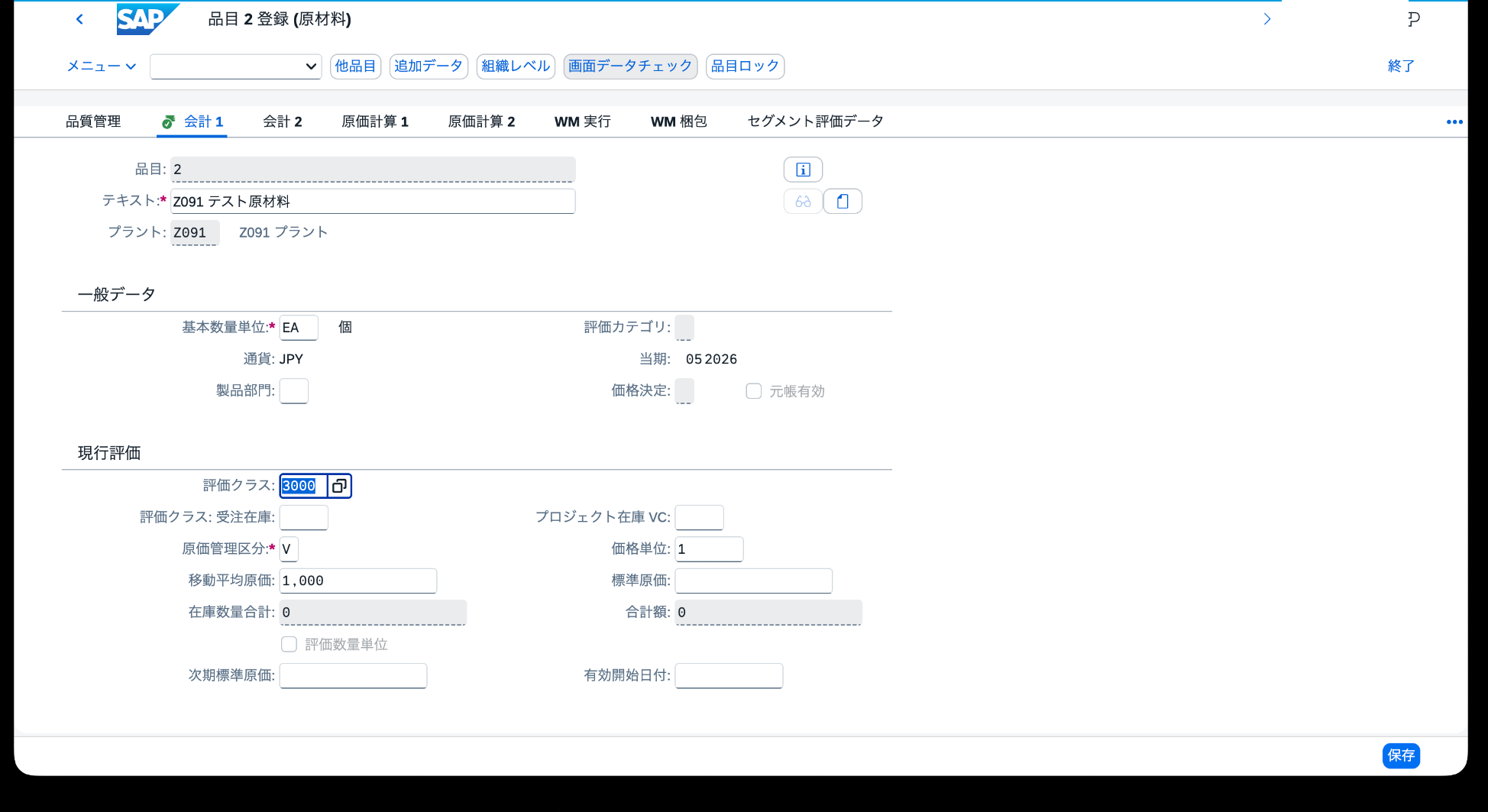The height and width of the screenshot is (812, 1488).
Task: Click the 終了 link
Action: pos(1401,66)
